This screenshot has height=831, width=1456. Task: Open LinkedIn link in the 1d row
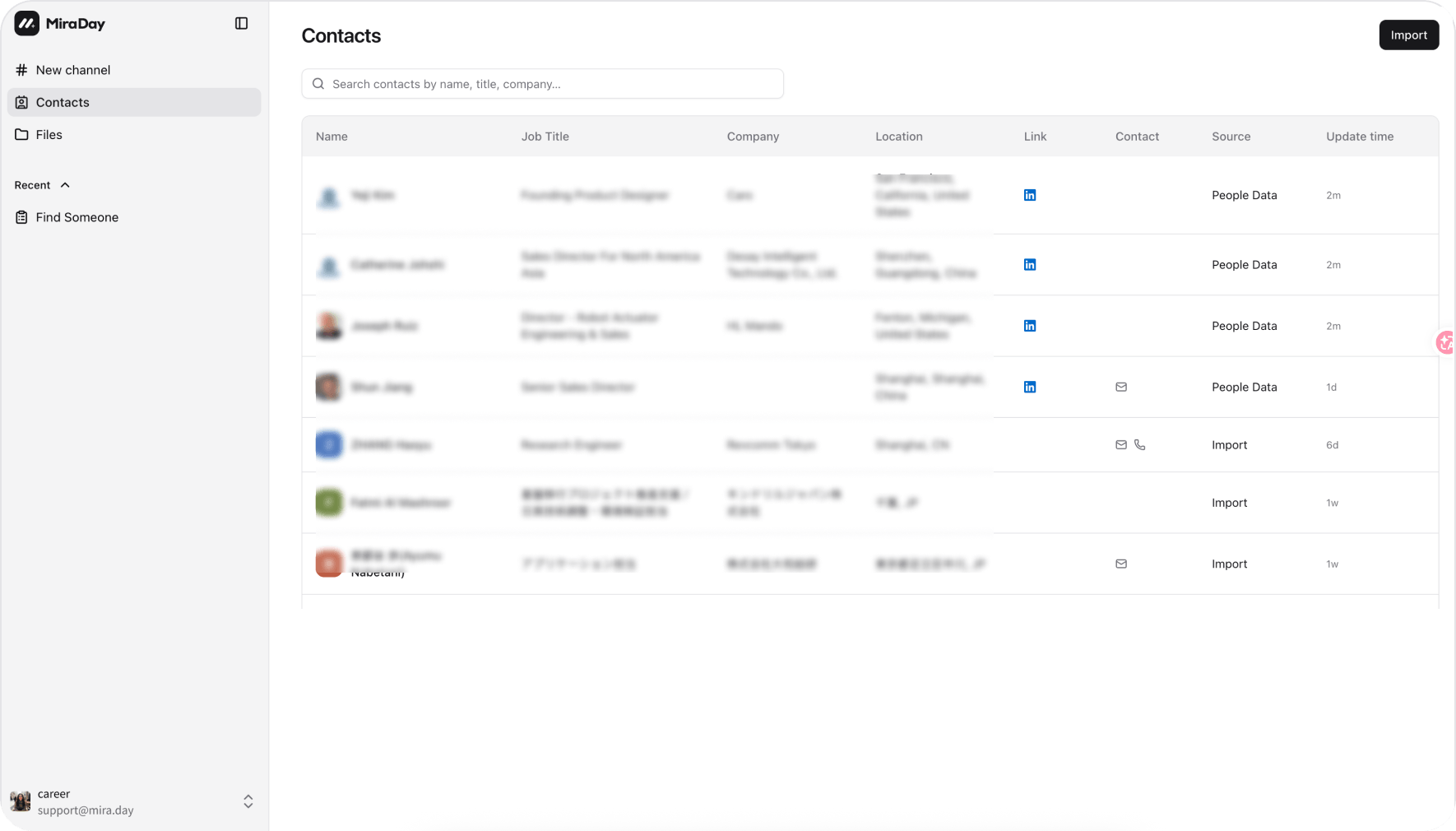pyautogui.click(x=1029, y=387)
